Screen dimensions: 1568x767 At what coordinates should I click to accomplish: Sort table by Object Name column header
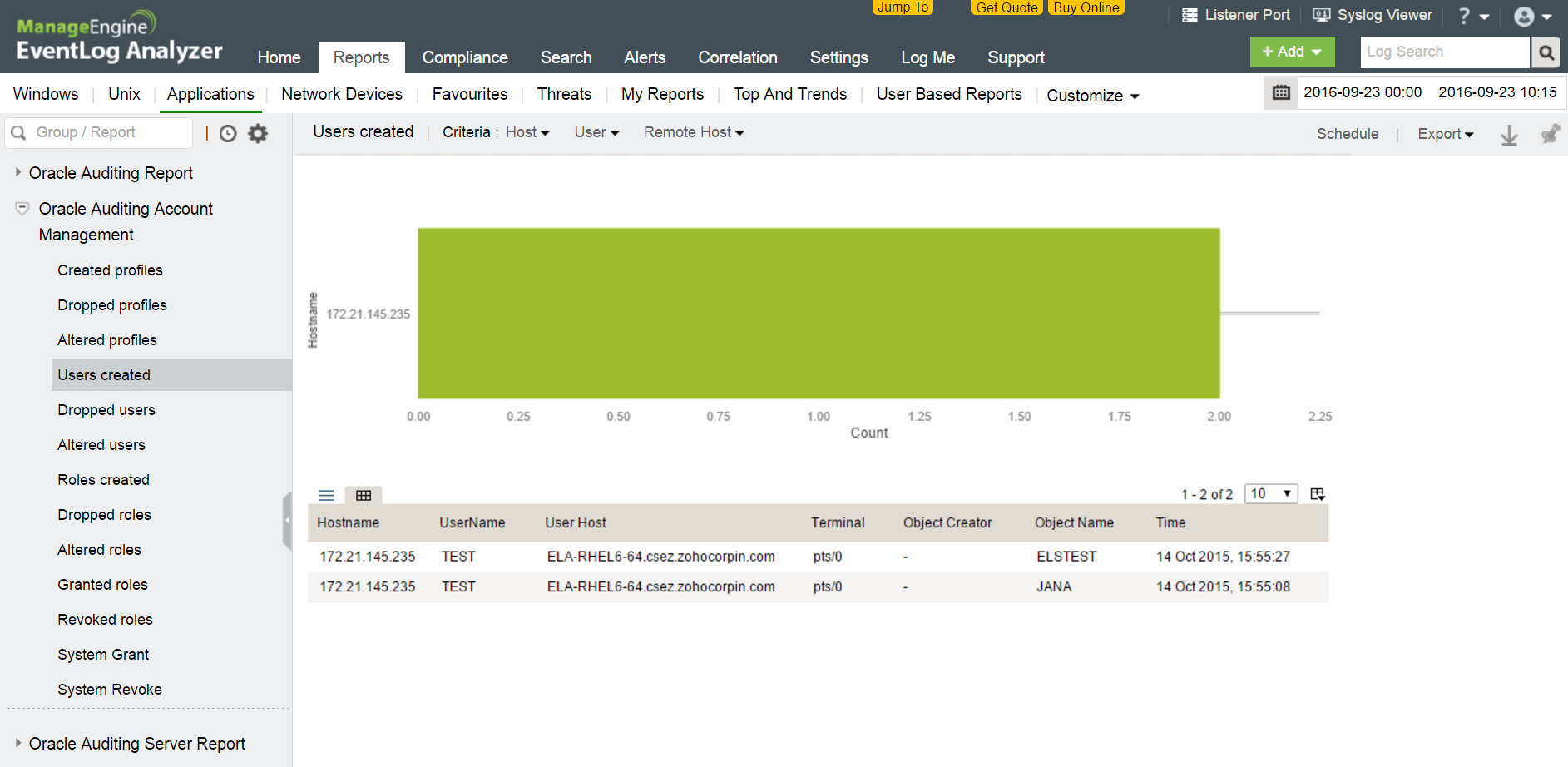(1074, 522)
